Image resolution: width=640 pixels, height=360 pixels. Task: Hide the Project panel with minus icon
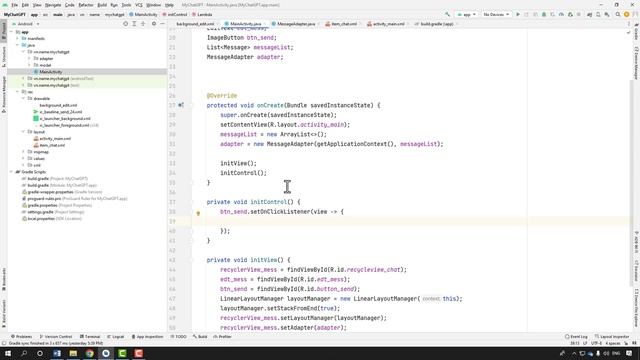162,24
